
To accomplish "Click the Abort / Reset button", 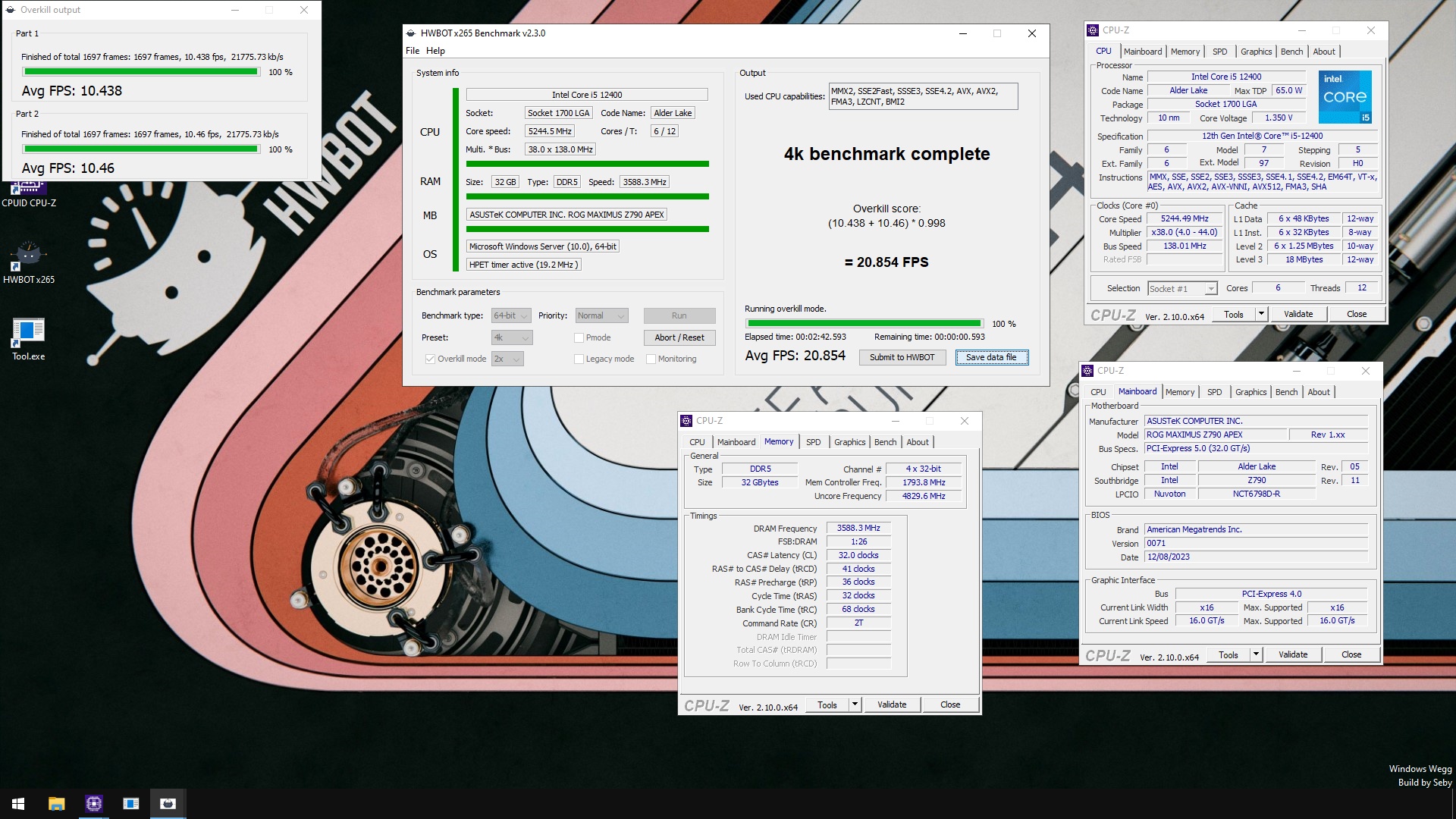I will point(679,338).
